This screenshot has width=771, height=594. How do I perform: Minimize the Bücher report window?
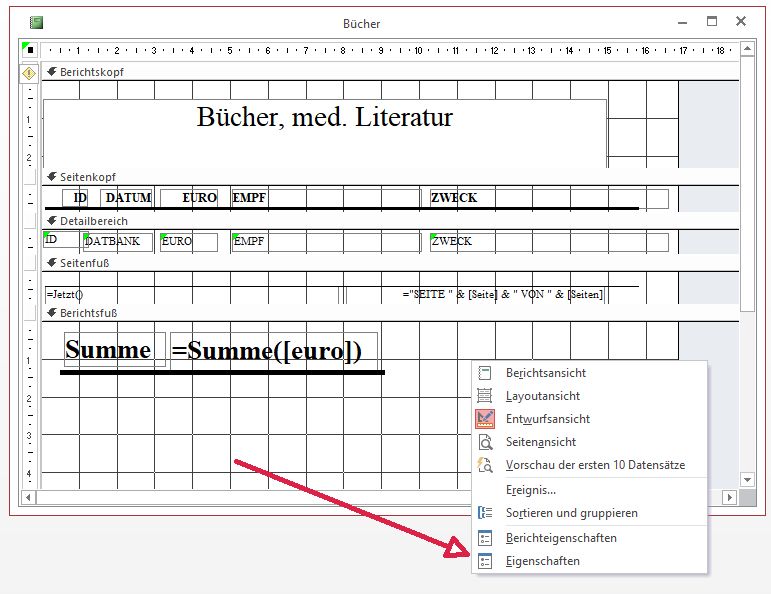tap(682, 22)
